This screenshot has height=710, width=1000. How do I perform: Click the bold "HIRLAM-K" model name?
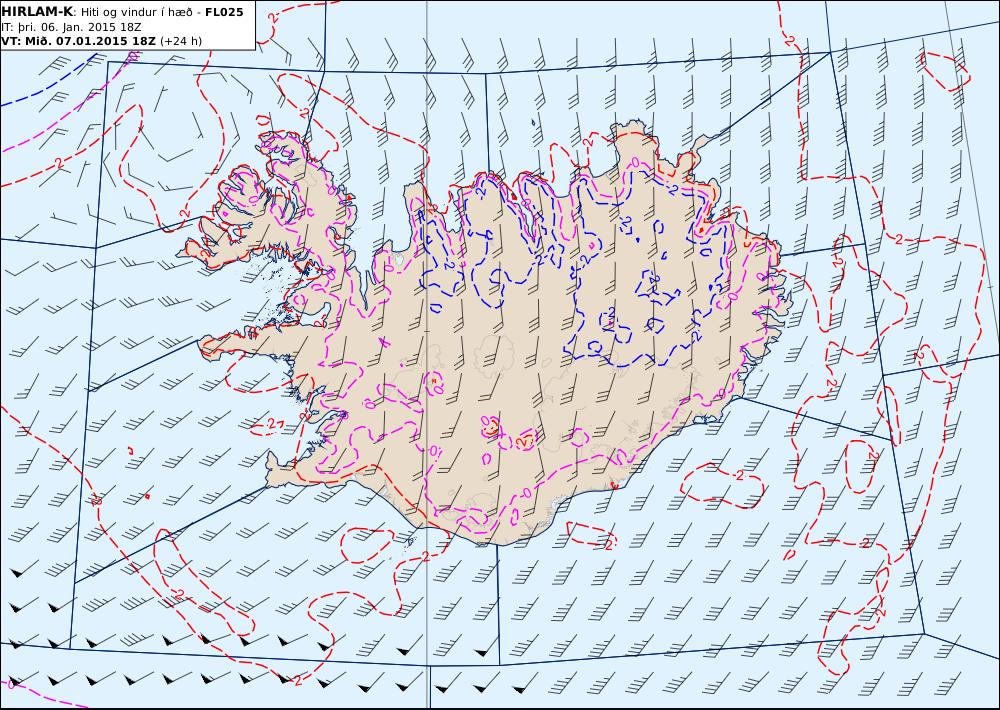[37, 12]
